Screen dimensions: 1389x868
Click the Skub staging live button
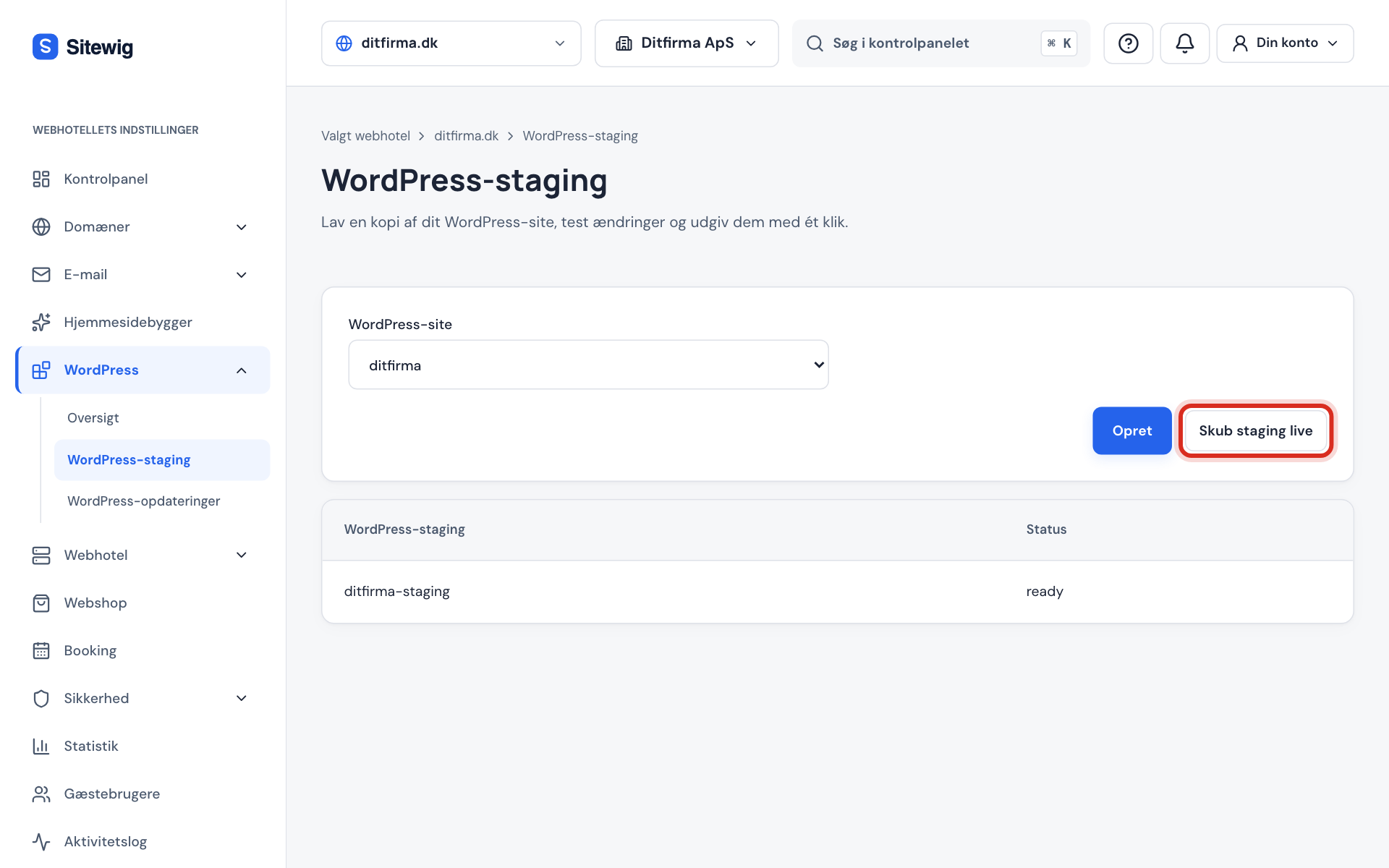1255,430
